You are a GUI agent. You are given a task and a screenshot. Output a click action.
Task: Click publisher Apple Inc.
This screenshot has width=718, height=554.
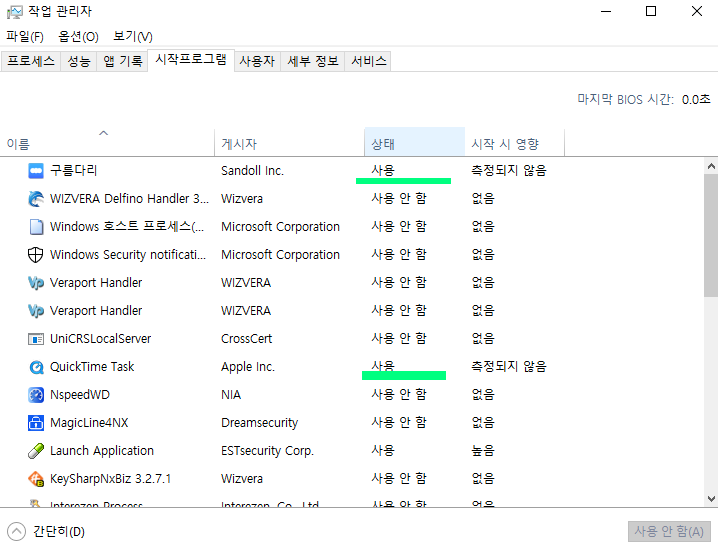[x=248, y=367]
